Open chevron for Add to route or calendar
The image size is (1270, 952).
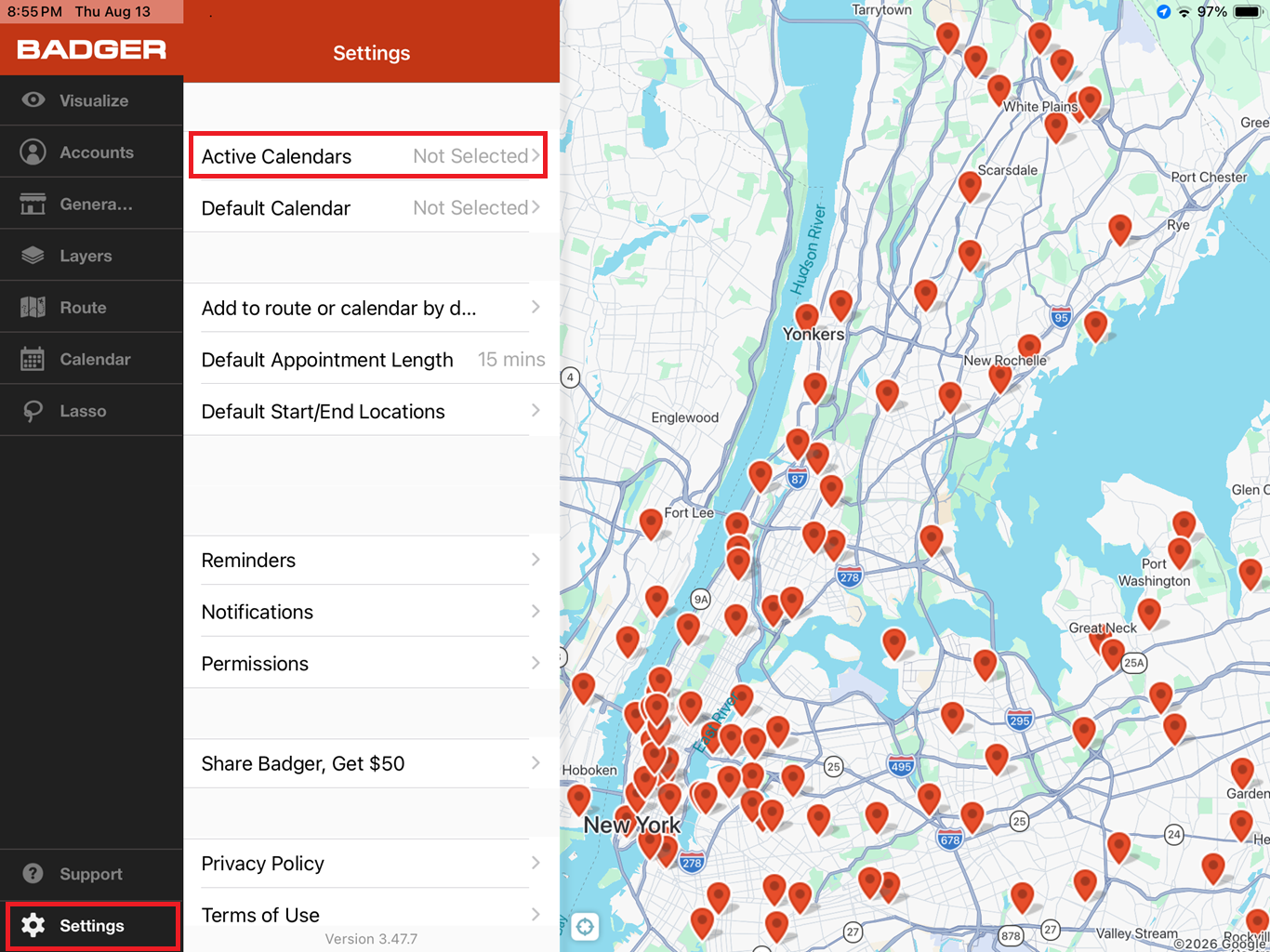point(536,307)
